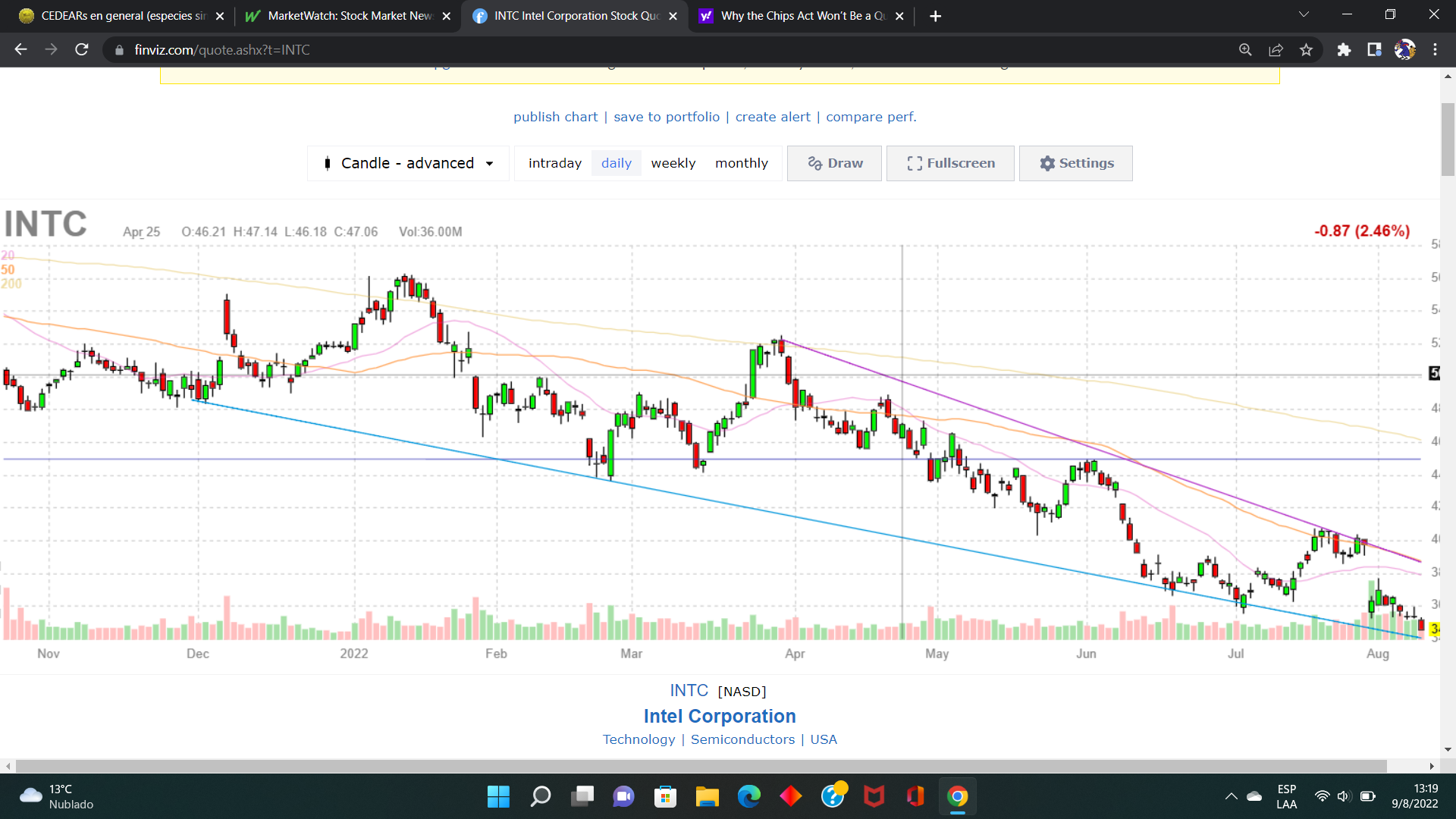
Task: Open the ESP LAA language selector
Action: click(1287, 796)
